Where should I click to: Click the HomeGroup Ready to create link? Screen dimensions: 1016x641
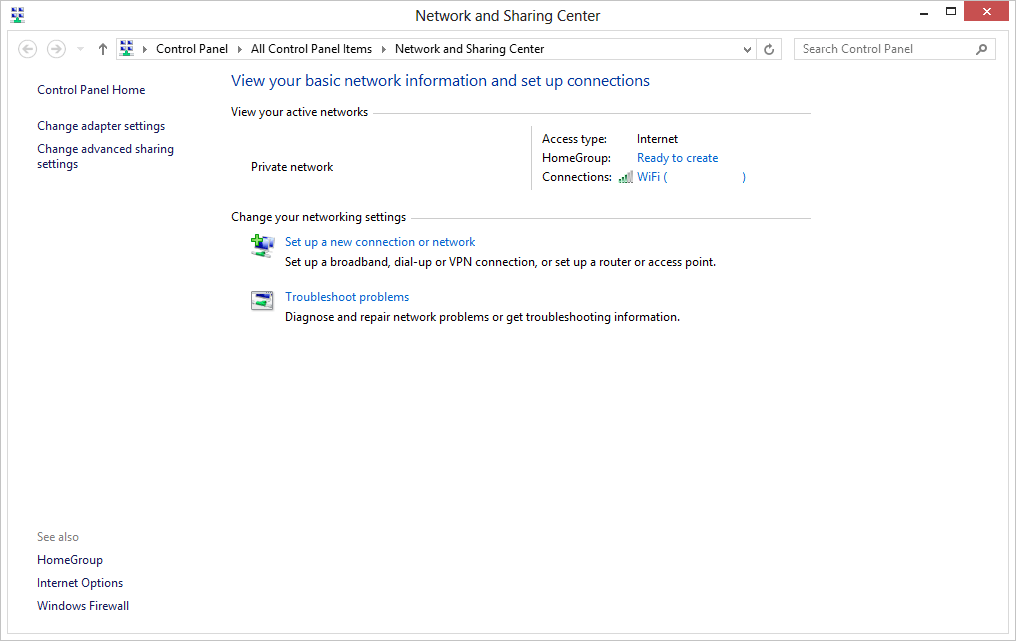tap(677, 158)
